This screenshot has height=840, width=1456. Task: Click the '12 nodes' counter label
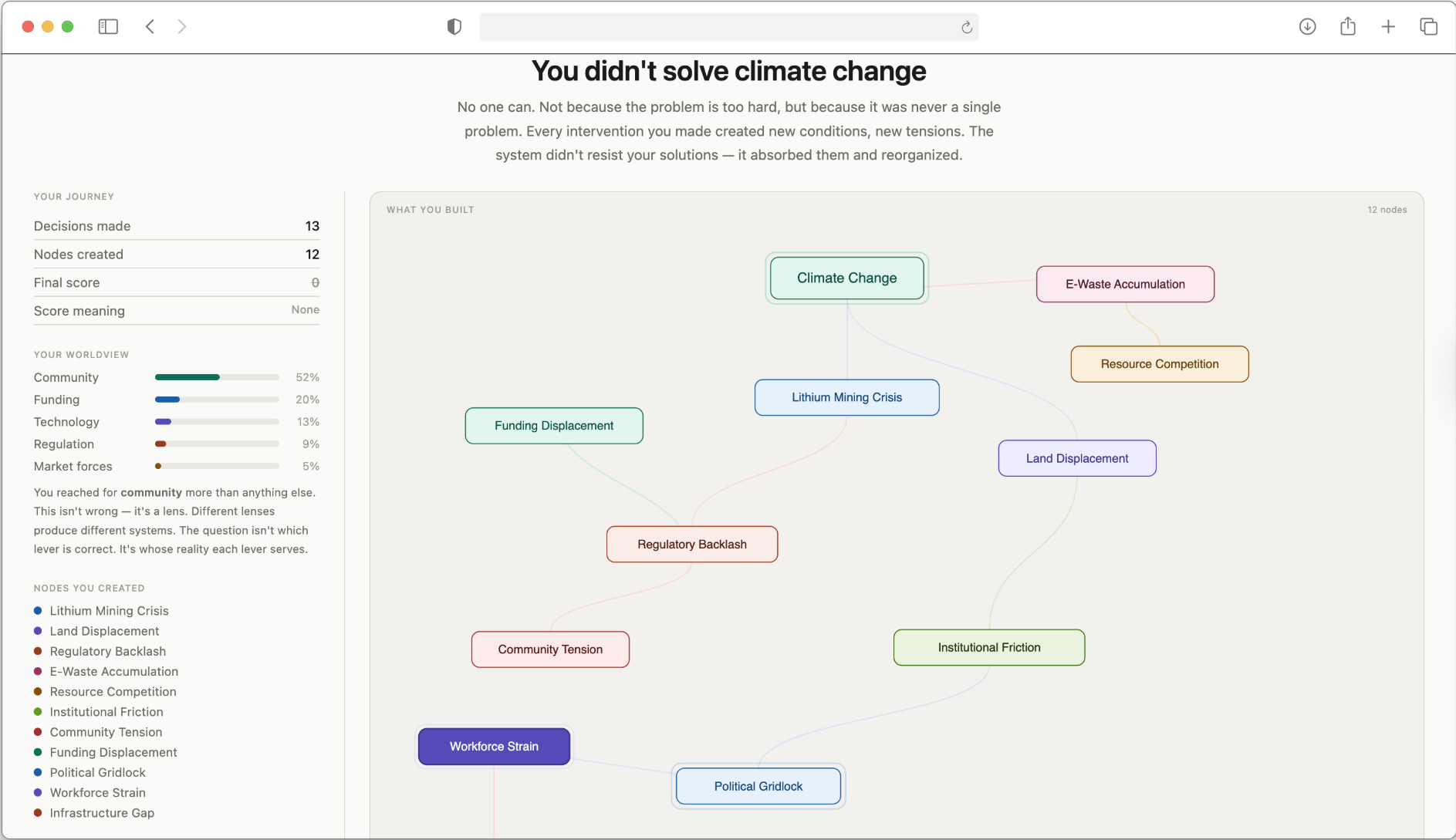click(x=1387, y=210)
